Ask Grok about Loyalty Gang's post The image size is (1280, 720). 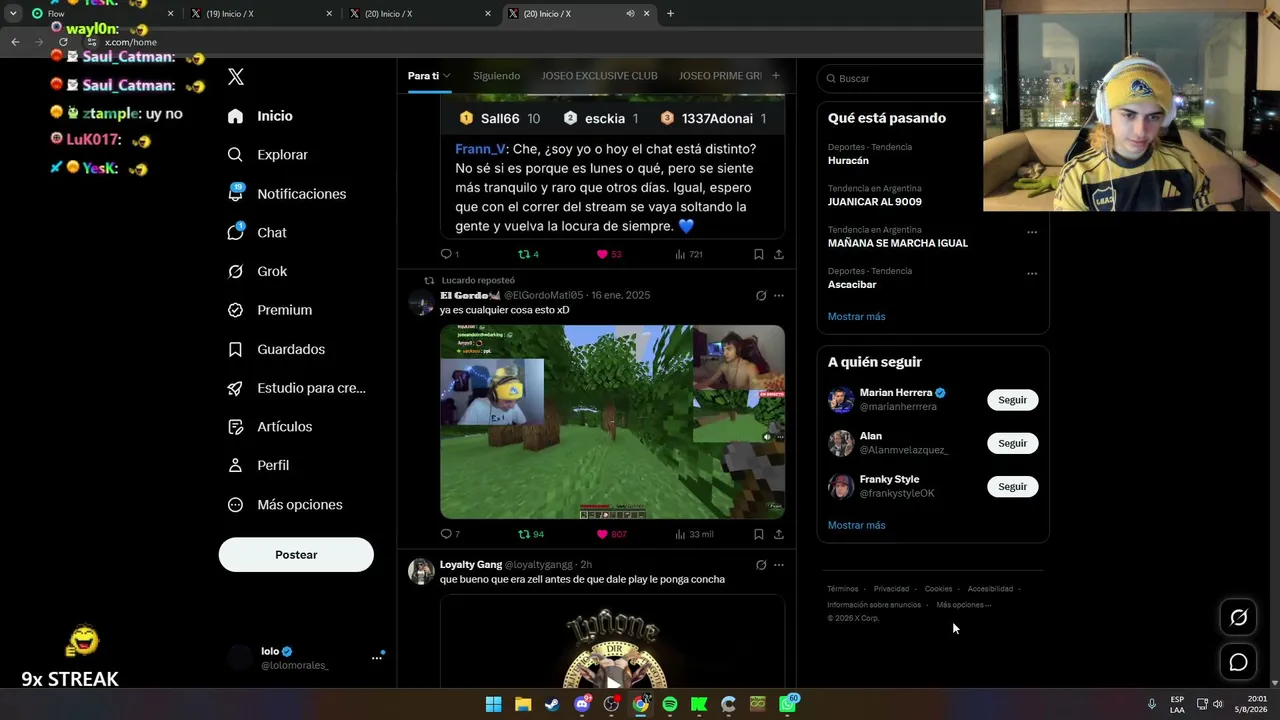point(761,565)
